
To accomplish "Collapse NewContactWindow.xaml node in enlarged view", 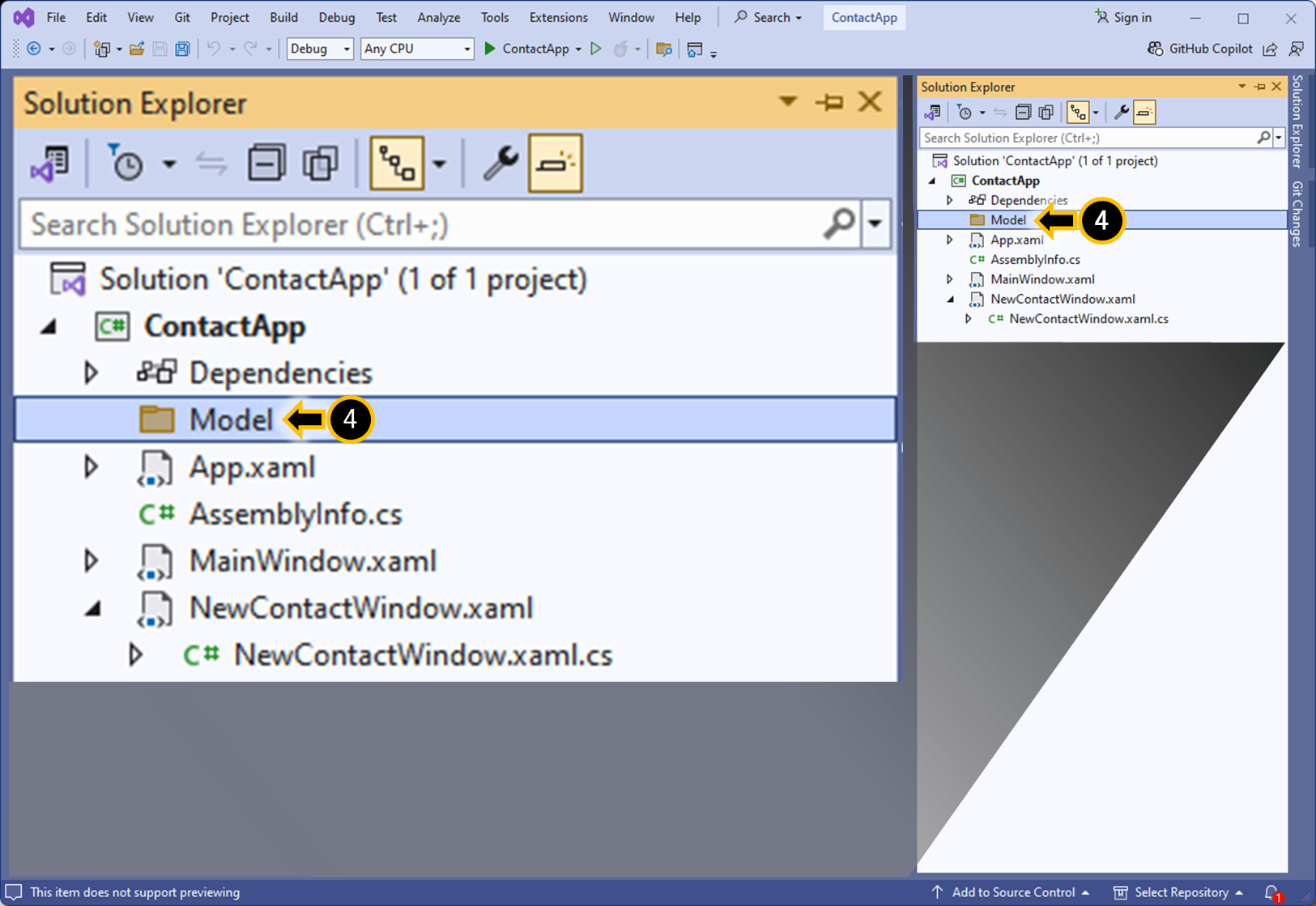I will pos(93,609).
